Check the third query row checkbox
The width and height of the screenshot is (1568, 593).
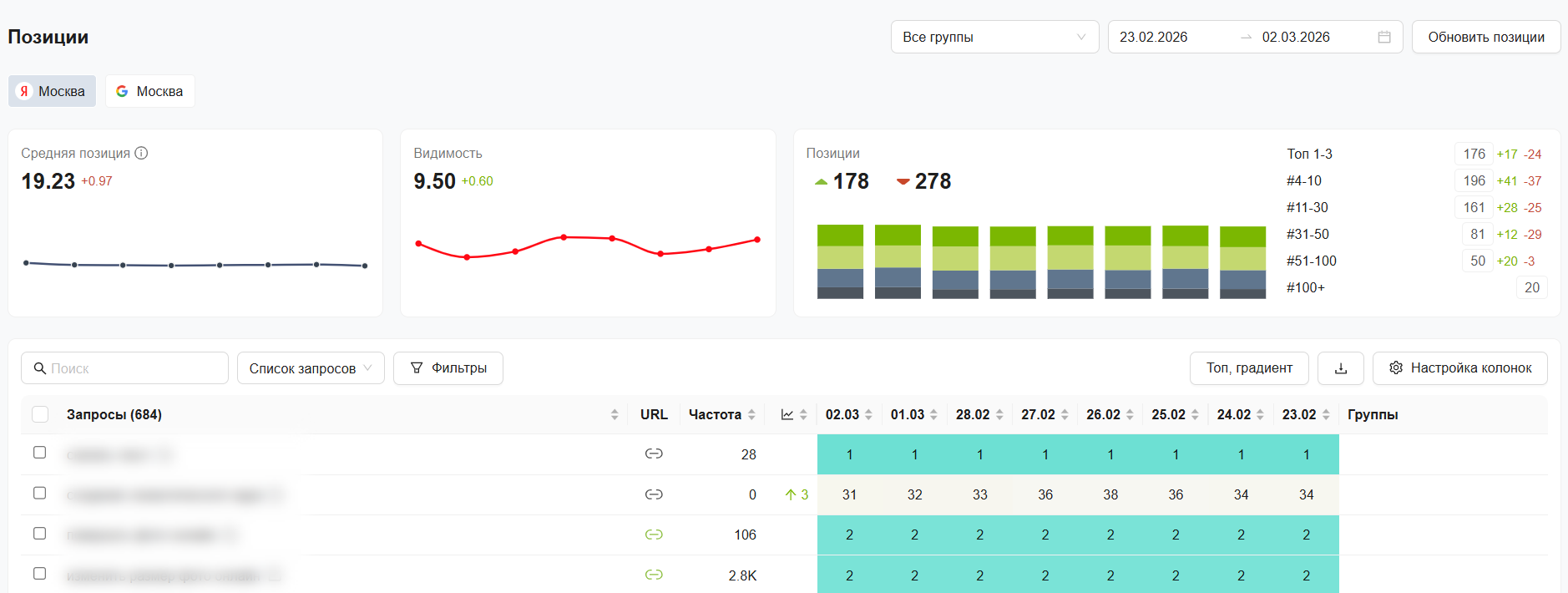[39, 534]
